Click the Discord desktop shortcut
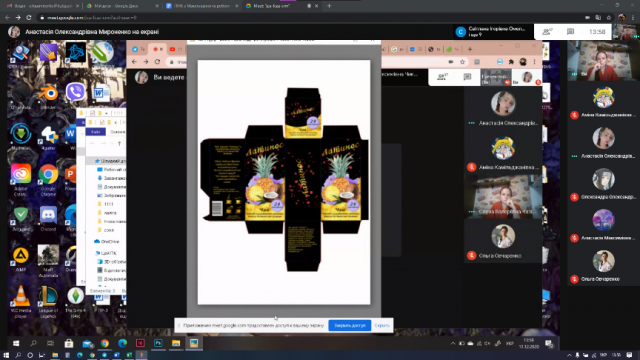The height and width of the screenshot is (360, 640). [x=48, y=218]
